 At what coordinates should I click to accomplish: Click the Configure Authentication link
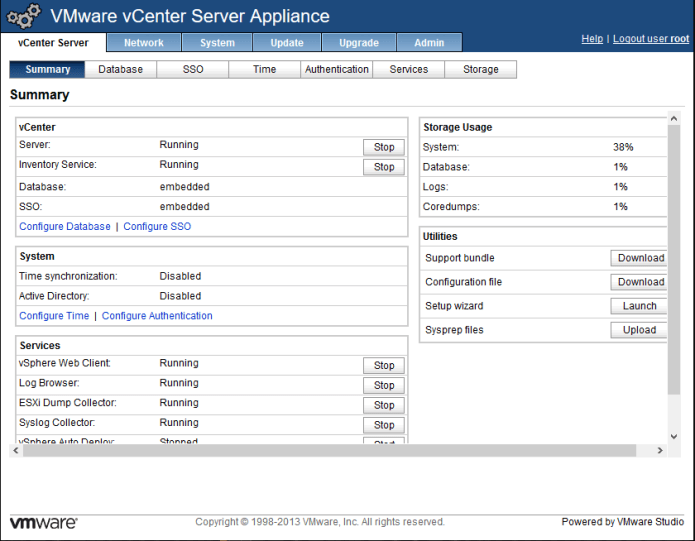click(x=157, y=316)
